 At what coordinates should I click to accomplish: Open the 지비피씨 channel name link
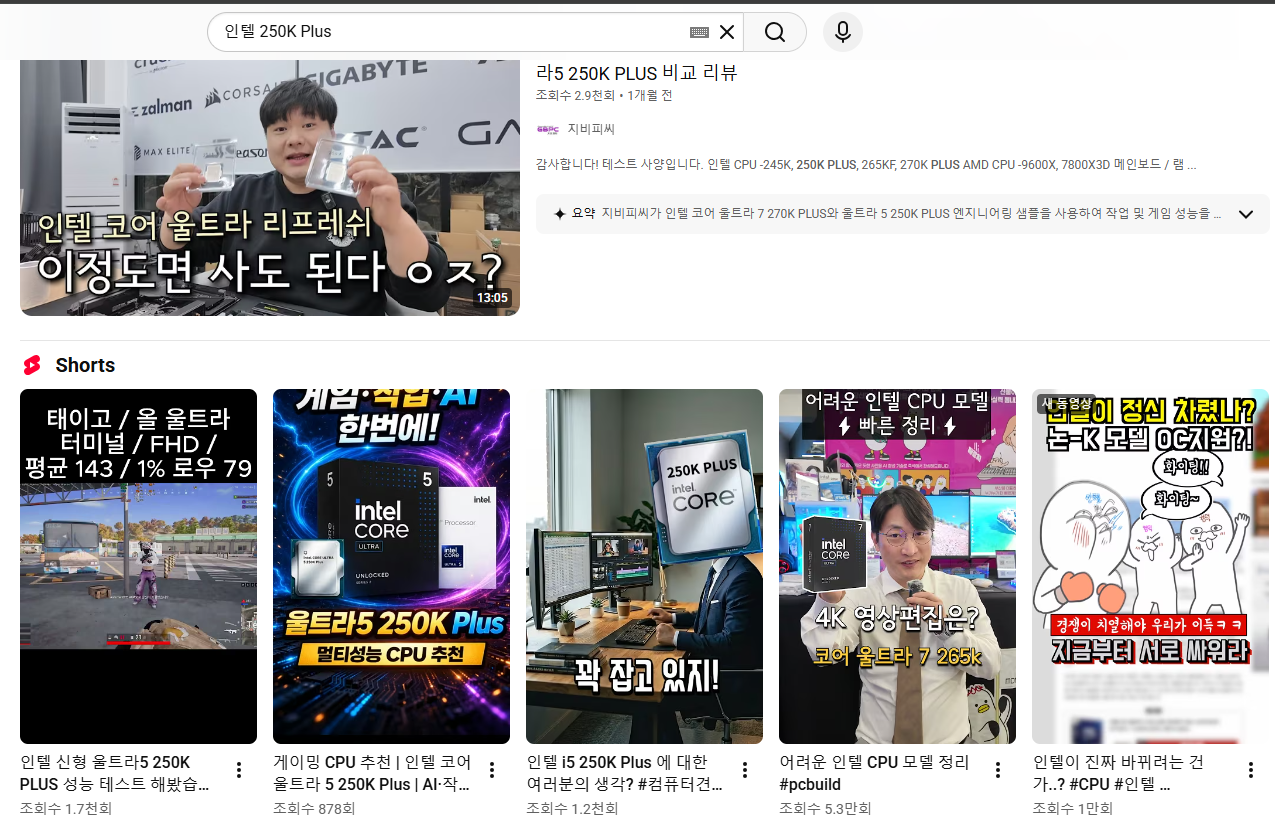[x=591, y=129]
